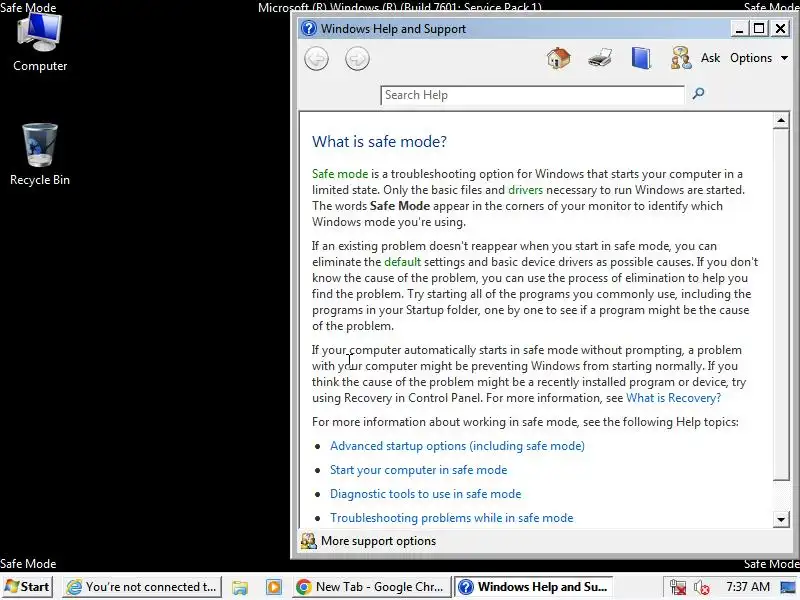Click the scrollbar down arrow in Help
Viewport: 800px width, 600px height.
781,520
